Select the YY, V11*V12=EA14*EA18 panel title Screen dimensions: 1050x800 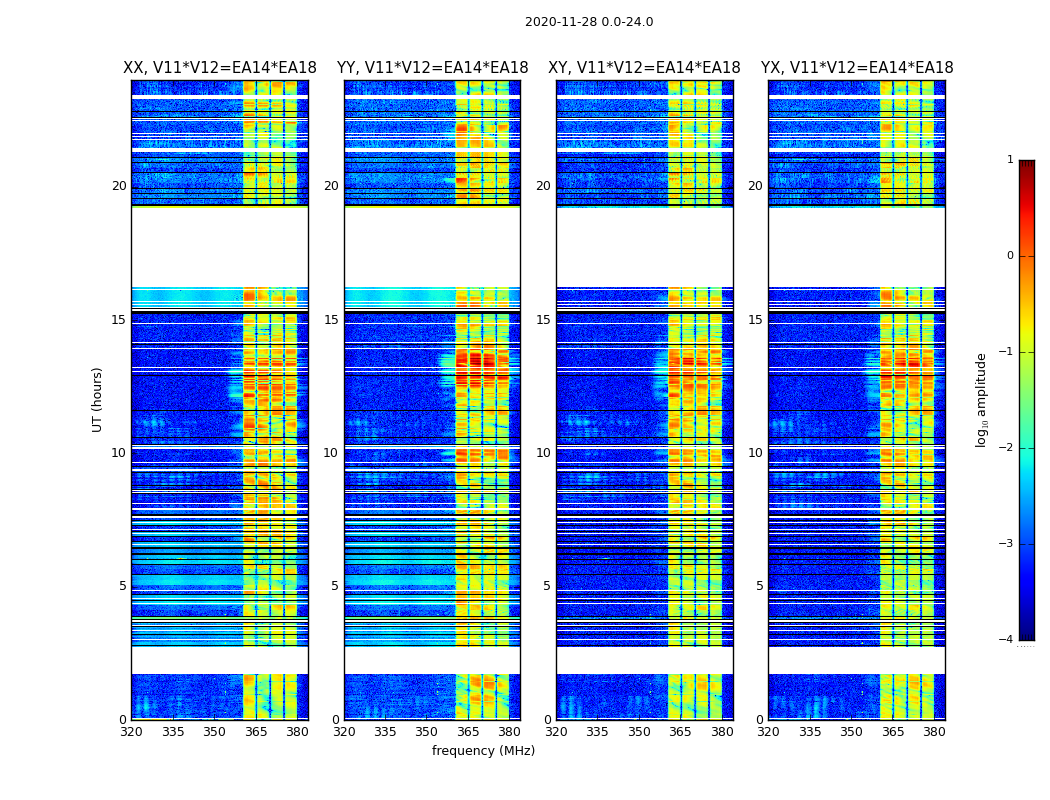[433, 68]
